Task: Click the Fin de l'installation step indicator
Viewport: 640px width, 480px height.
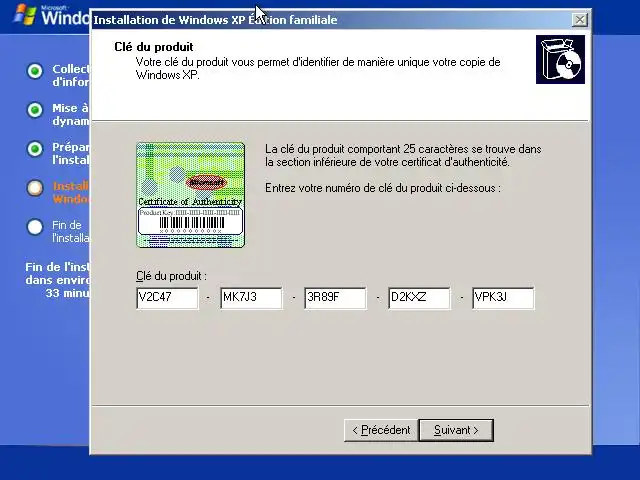Action: pyautogui.click(x=35, y=227)
